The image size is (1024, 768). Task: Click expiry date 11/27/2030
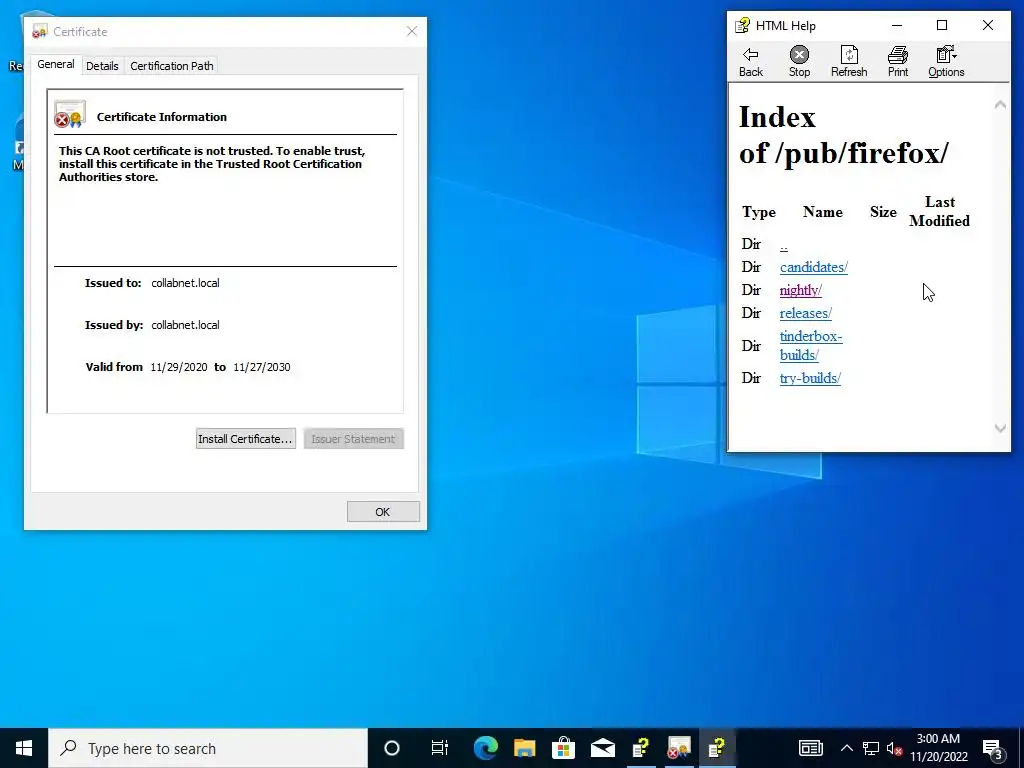(x=262, y=367)
